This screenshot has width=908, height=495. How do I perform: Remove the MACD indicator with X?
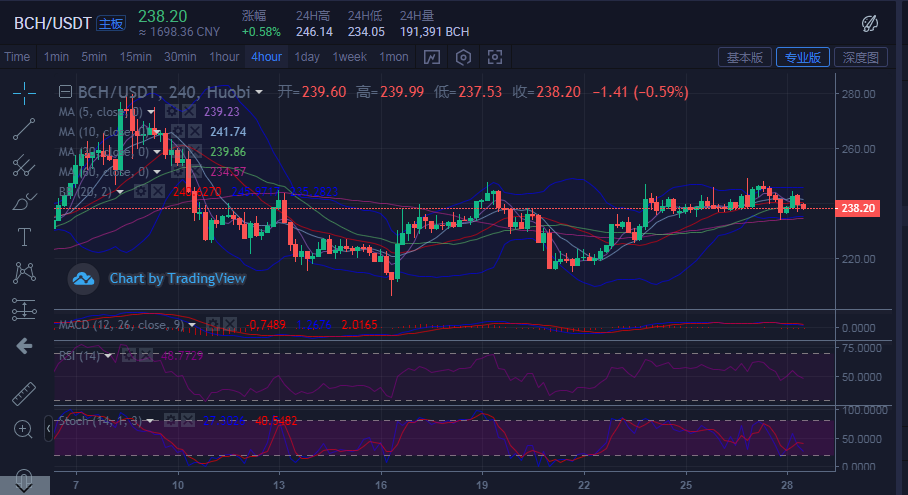pyautogui.click(x=230, y=324)
